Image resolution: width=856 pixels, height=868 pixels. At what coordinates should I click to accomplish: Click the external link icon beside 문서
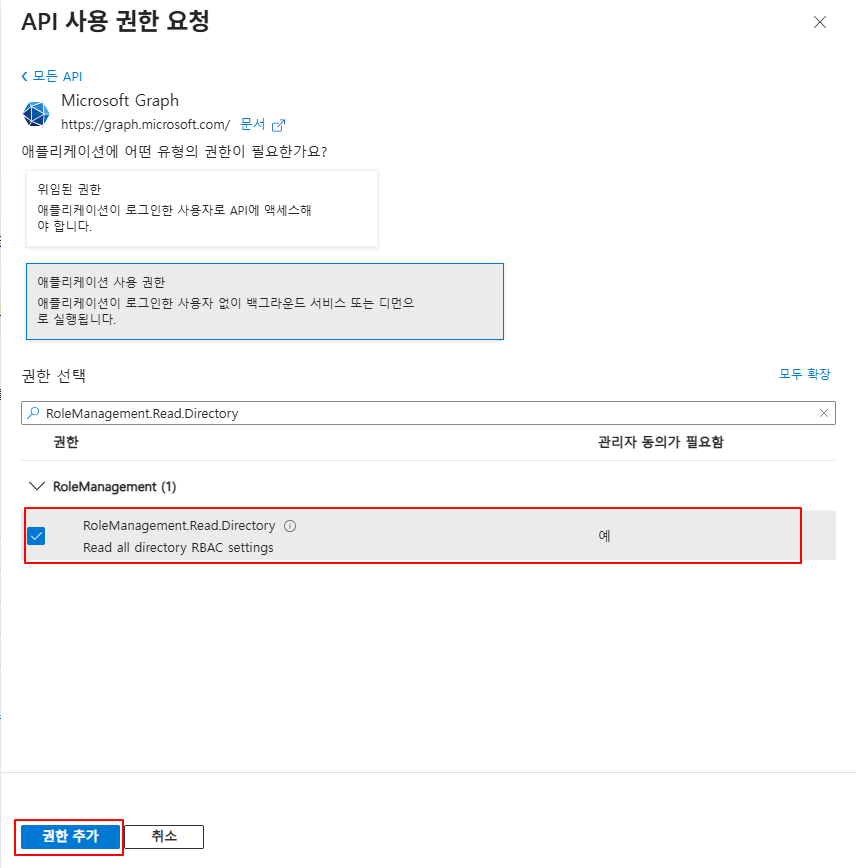point(279,126)
